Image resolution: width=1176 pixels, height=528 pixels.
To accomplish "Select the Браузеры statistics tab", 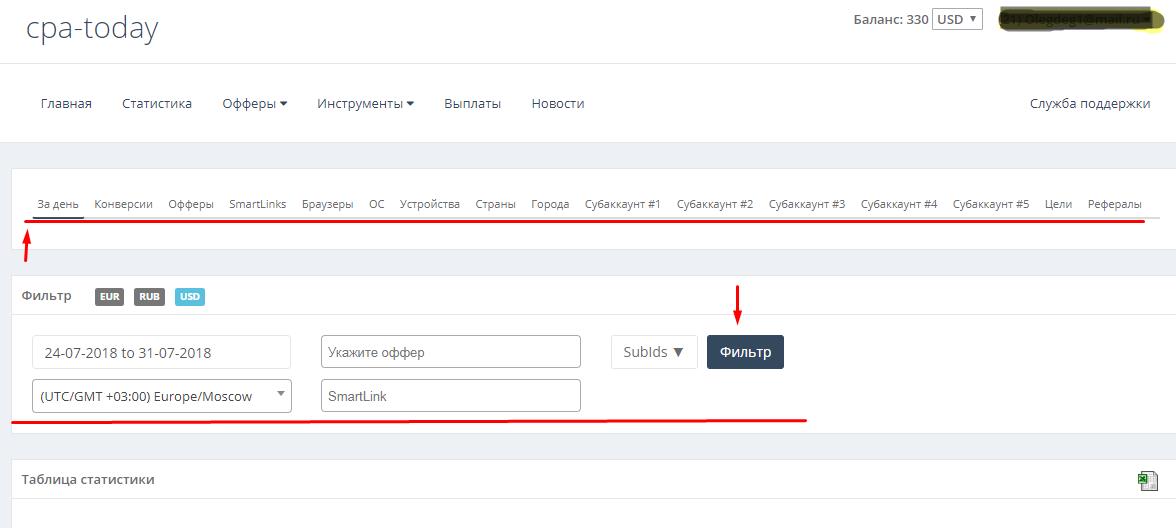I will point(327,204).
